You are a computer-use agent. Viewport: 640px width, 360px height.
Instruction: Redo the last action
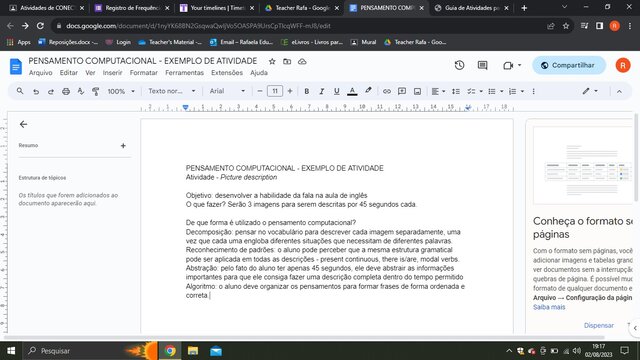51,91
